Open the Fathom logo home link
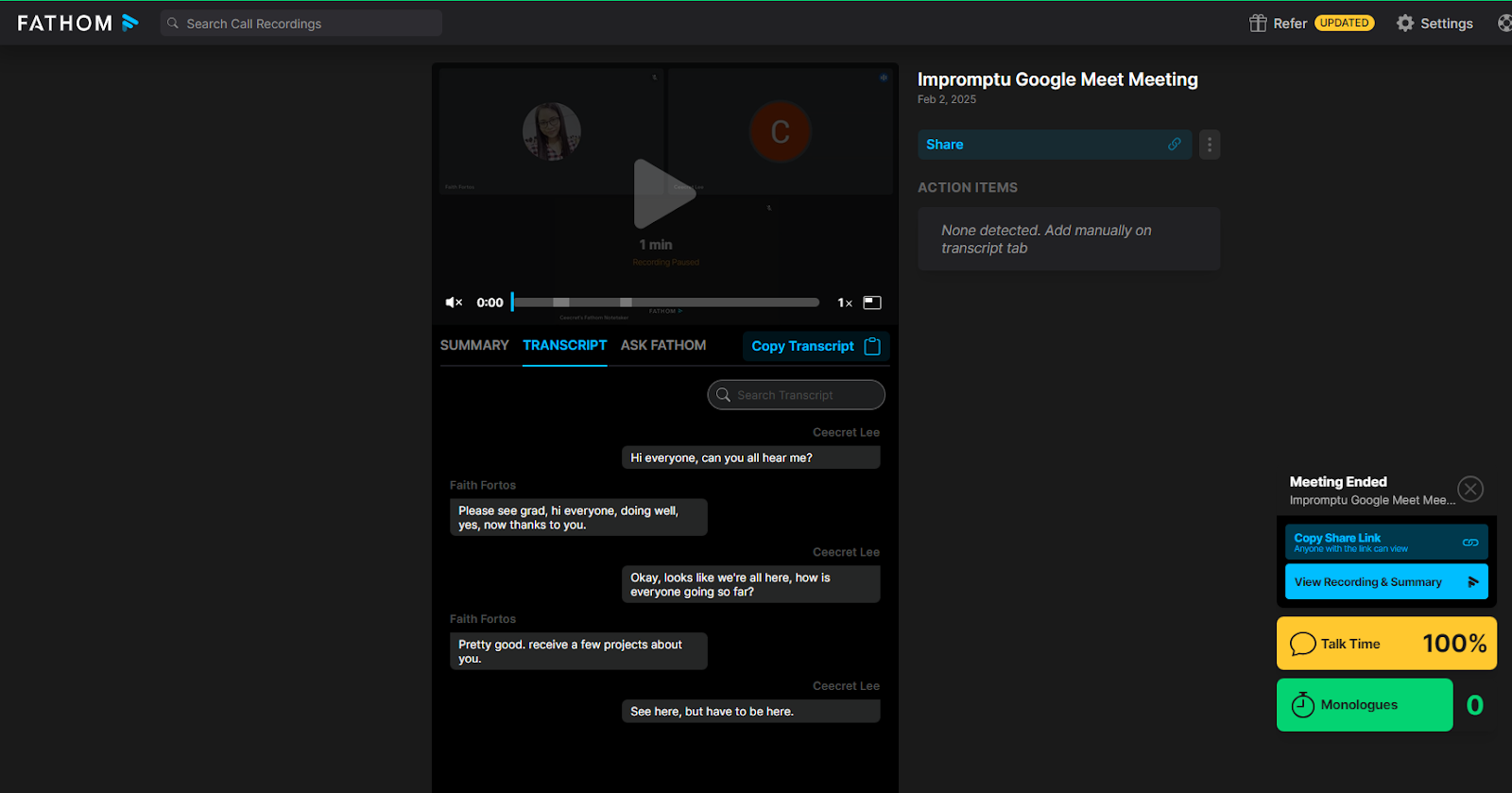 coord(77,23)
